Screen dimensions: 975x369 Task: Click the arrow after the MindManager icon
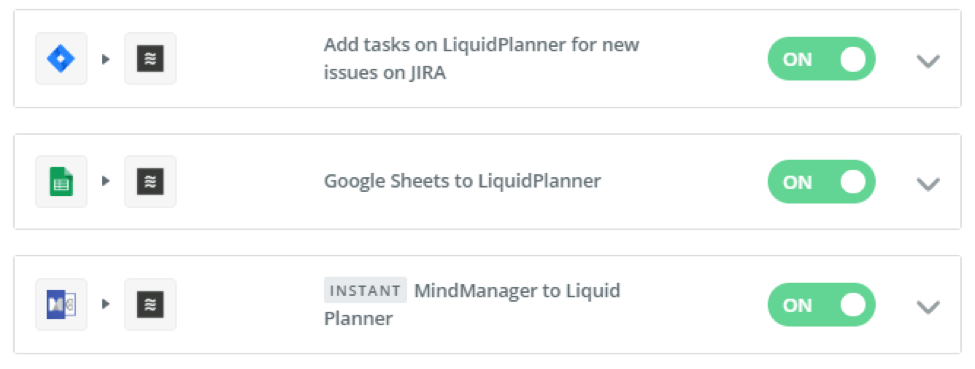(x=106, y=304)
